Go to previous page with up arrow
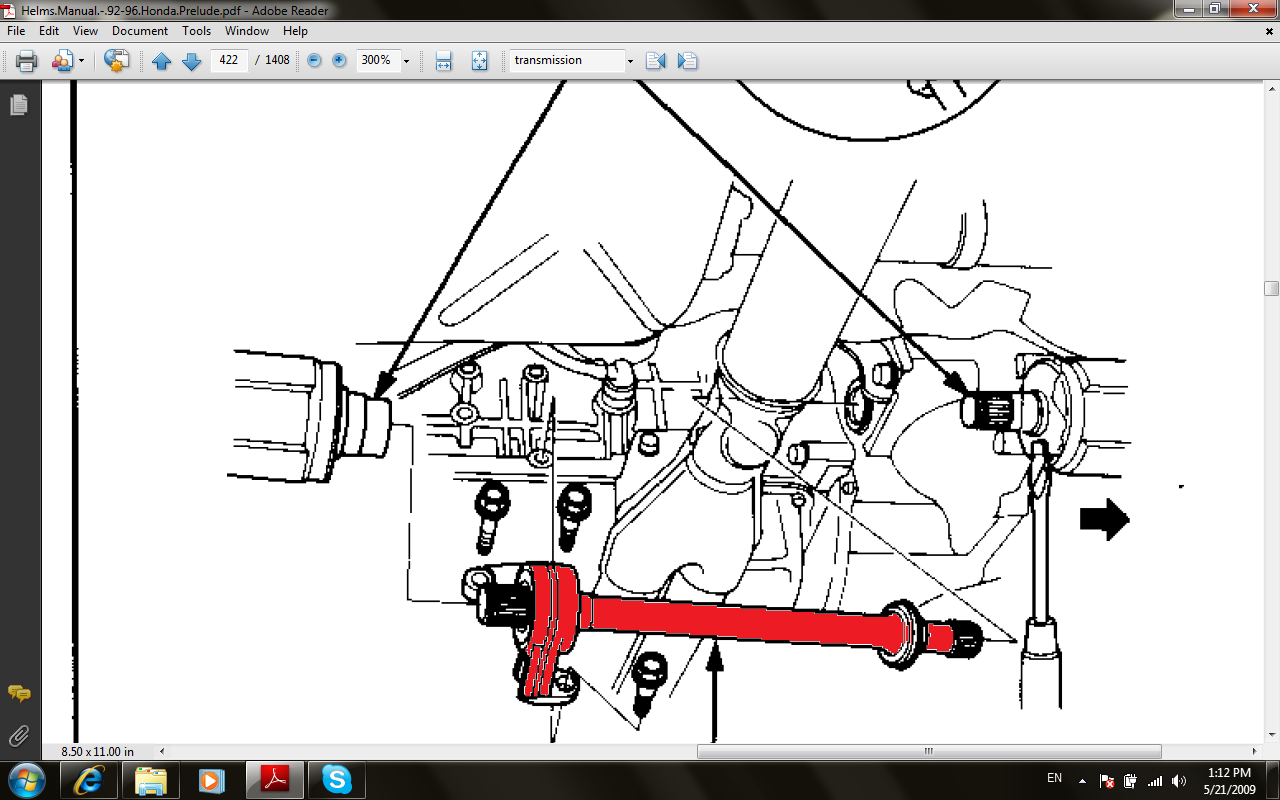This screenshot has width=1280, height=800. pos(162,61)
